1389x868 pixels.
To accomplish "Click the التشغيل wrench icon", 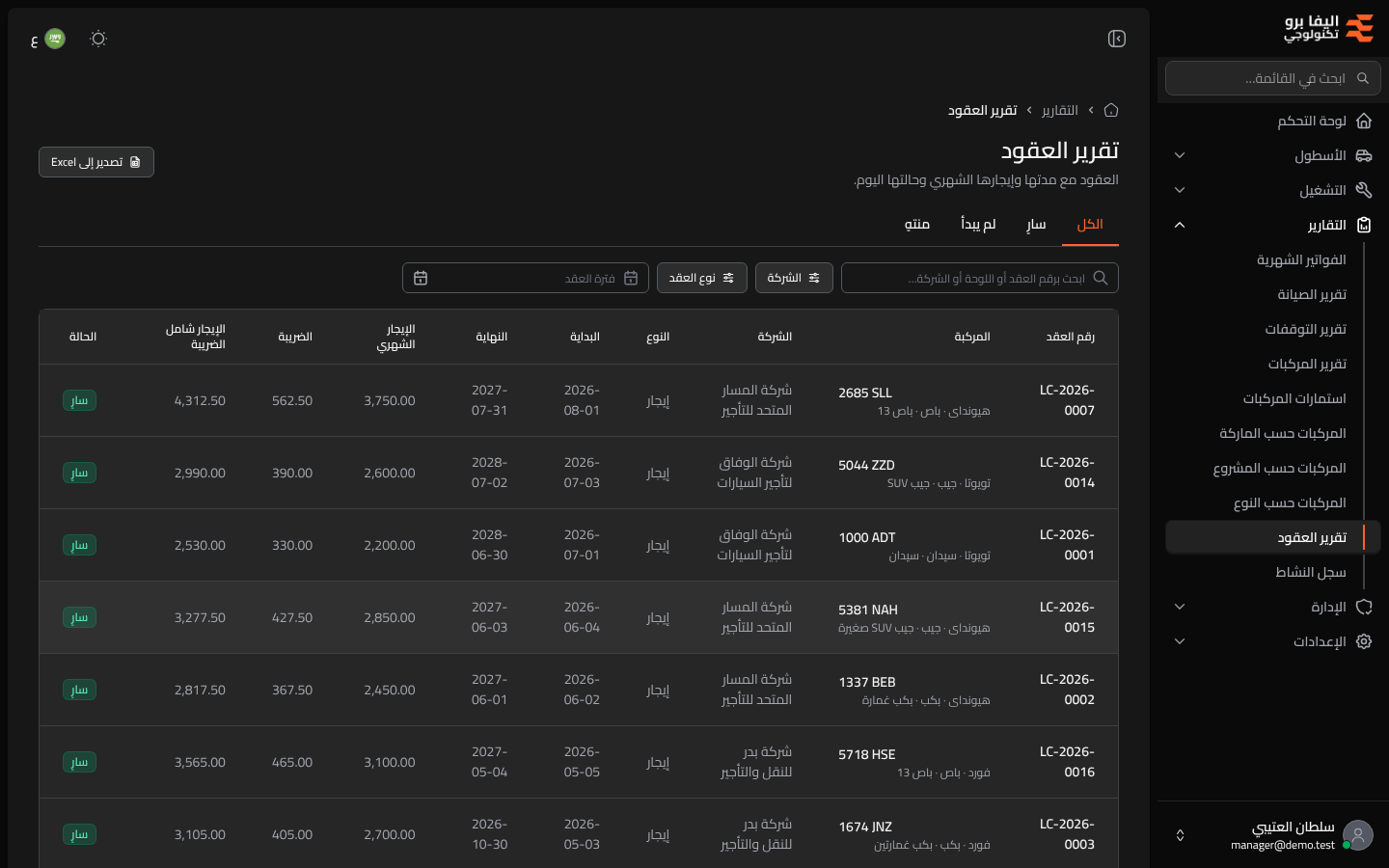I will [x=1364, y=190].
